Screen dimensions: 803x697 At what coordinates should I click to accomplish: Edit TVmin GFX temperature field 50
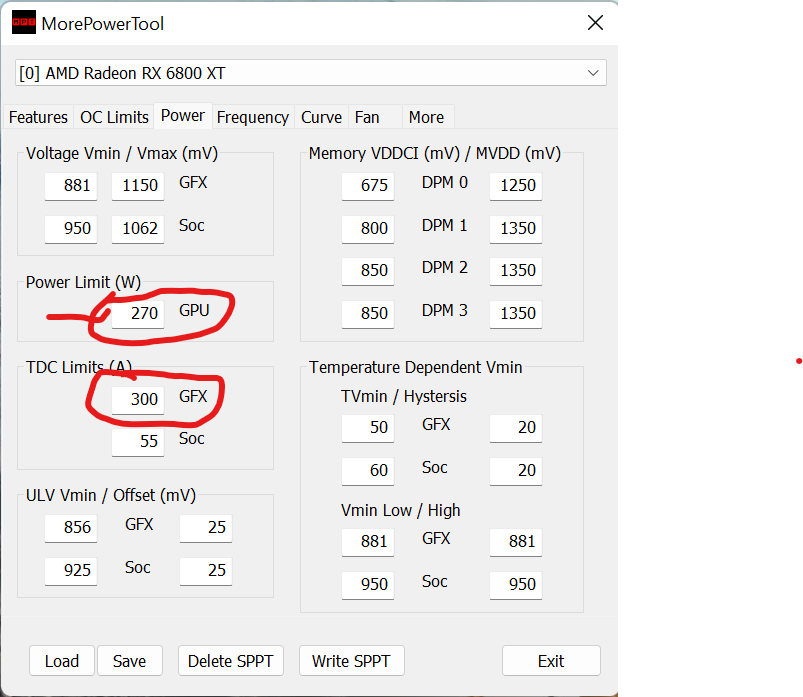tap(368, 428)
